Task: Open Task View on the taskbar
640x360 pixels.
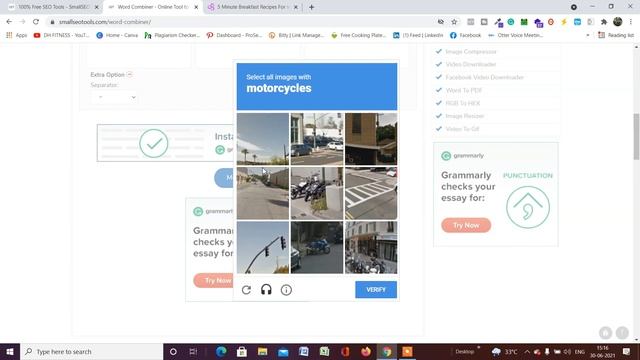Action: pos(193,351)
